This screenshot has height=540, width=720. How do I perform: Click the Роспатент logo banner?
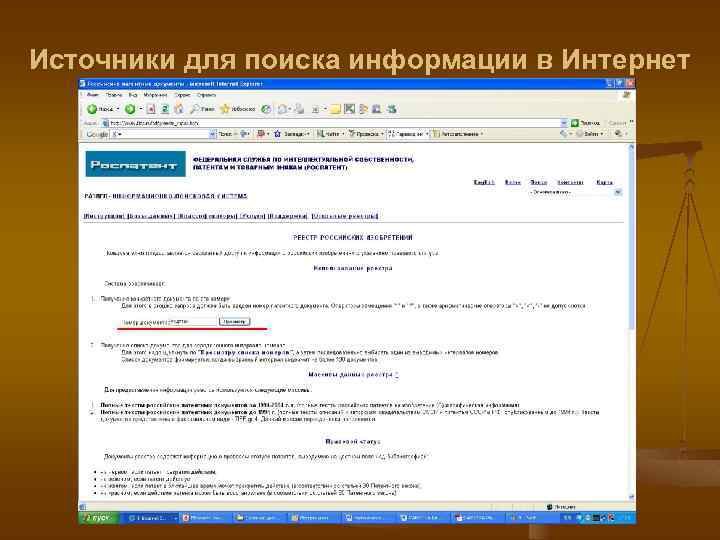coord(135,164)
